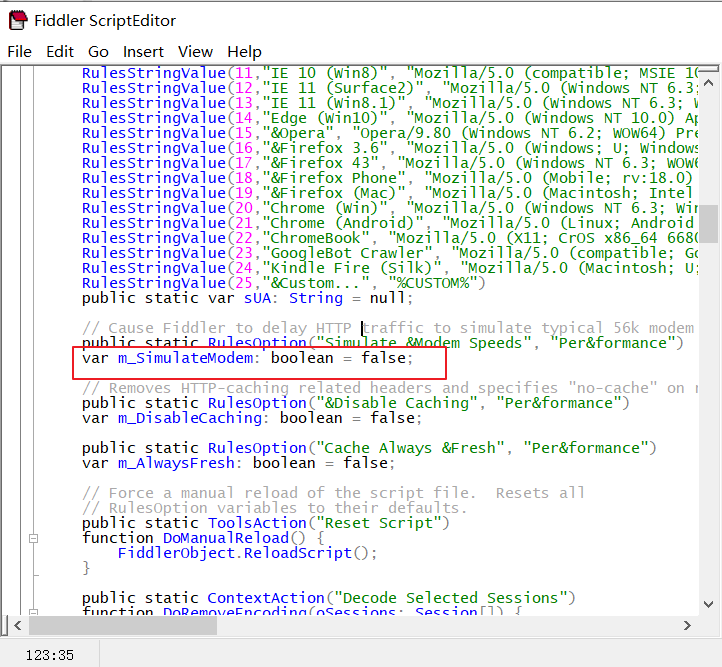The image size is (722, 667).
Task: Click the vertical scrollbar down arrow
Action: pyautogui.click(x=709, y=604)
